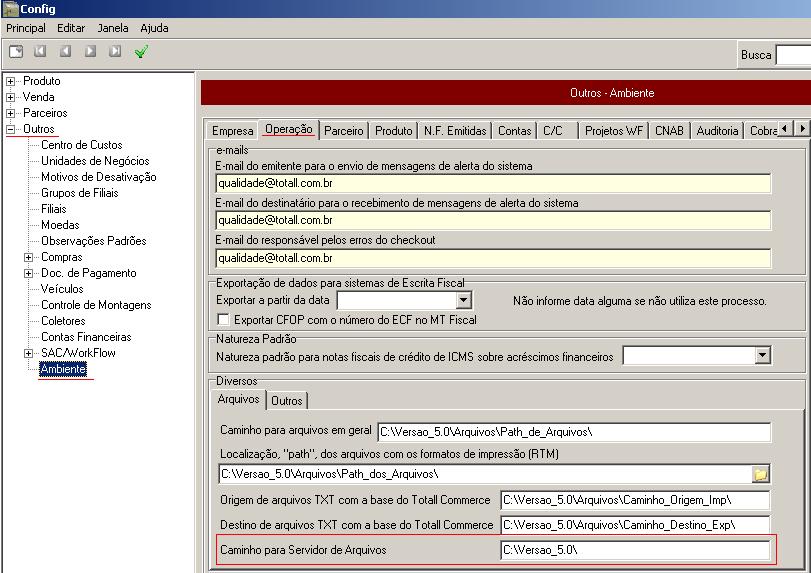The width and height of the screenshot is (811, 573).
Task: Switch to the Operação tab
Action: 289,129
